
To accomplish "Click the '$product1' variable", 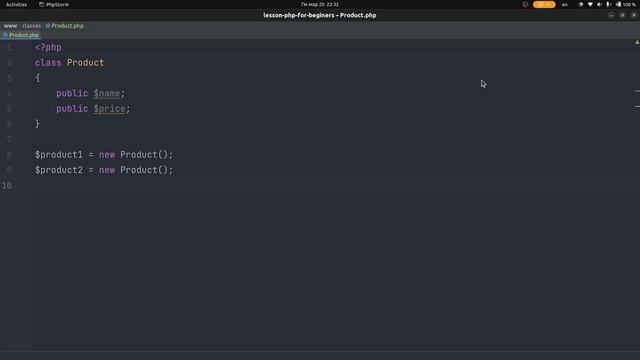I will click(x=59, y=155).
